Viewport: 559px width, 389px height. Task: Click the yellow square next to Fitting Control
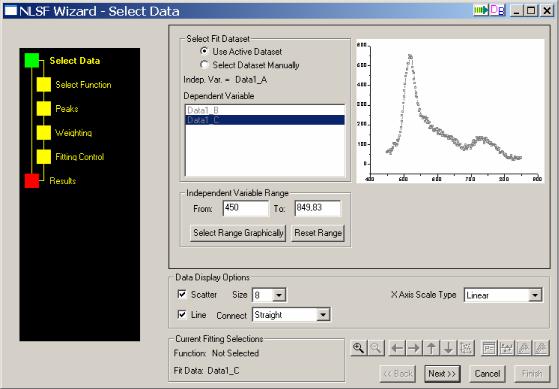coord(44,157)
